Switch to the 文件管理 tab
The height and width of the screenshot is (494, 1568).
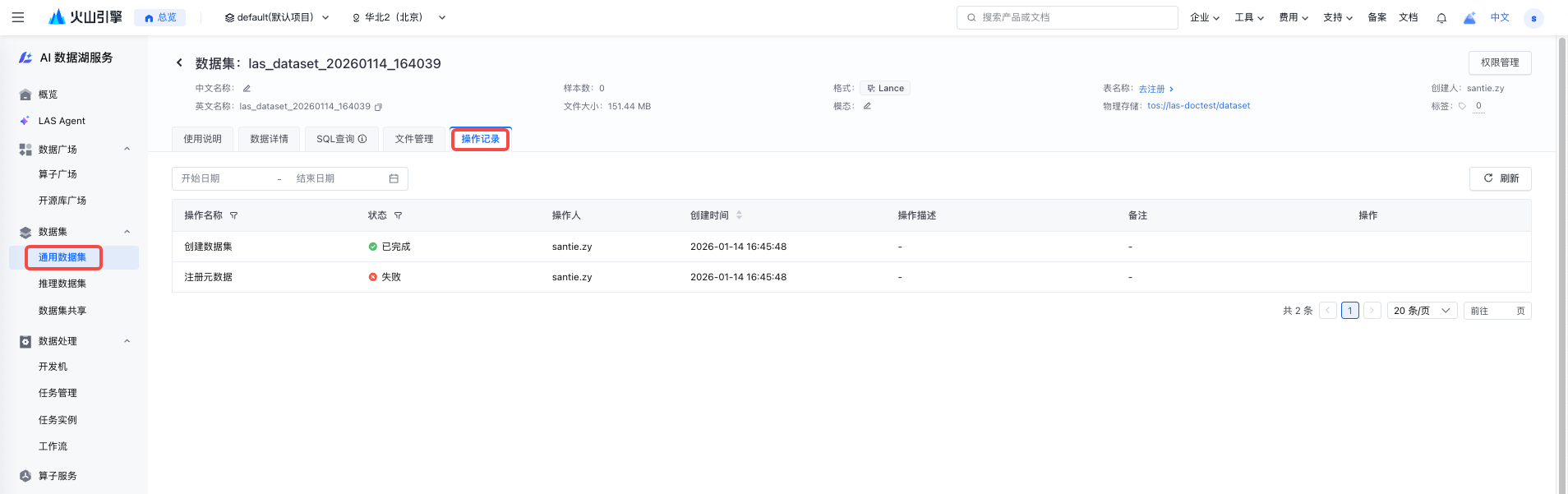pos(414,139)
